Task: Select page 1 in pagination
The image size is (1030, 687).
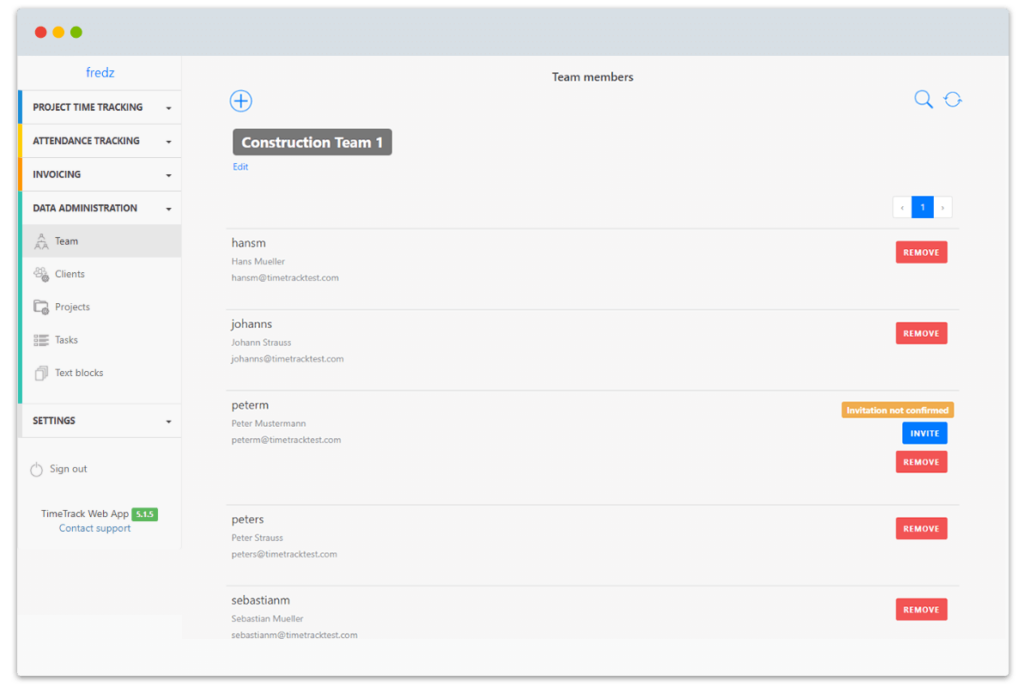Action: (922, 207)
